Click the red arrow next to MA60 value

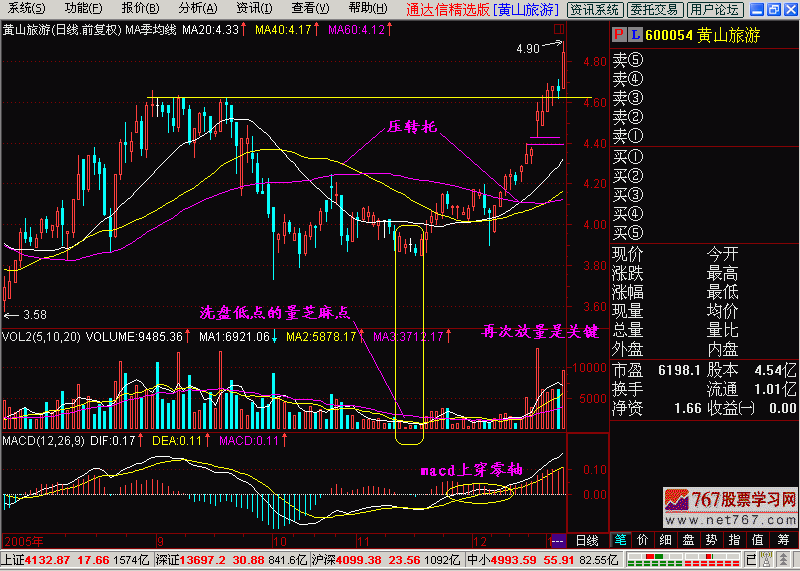(389, 29)
